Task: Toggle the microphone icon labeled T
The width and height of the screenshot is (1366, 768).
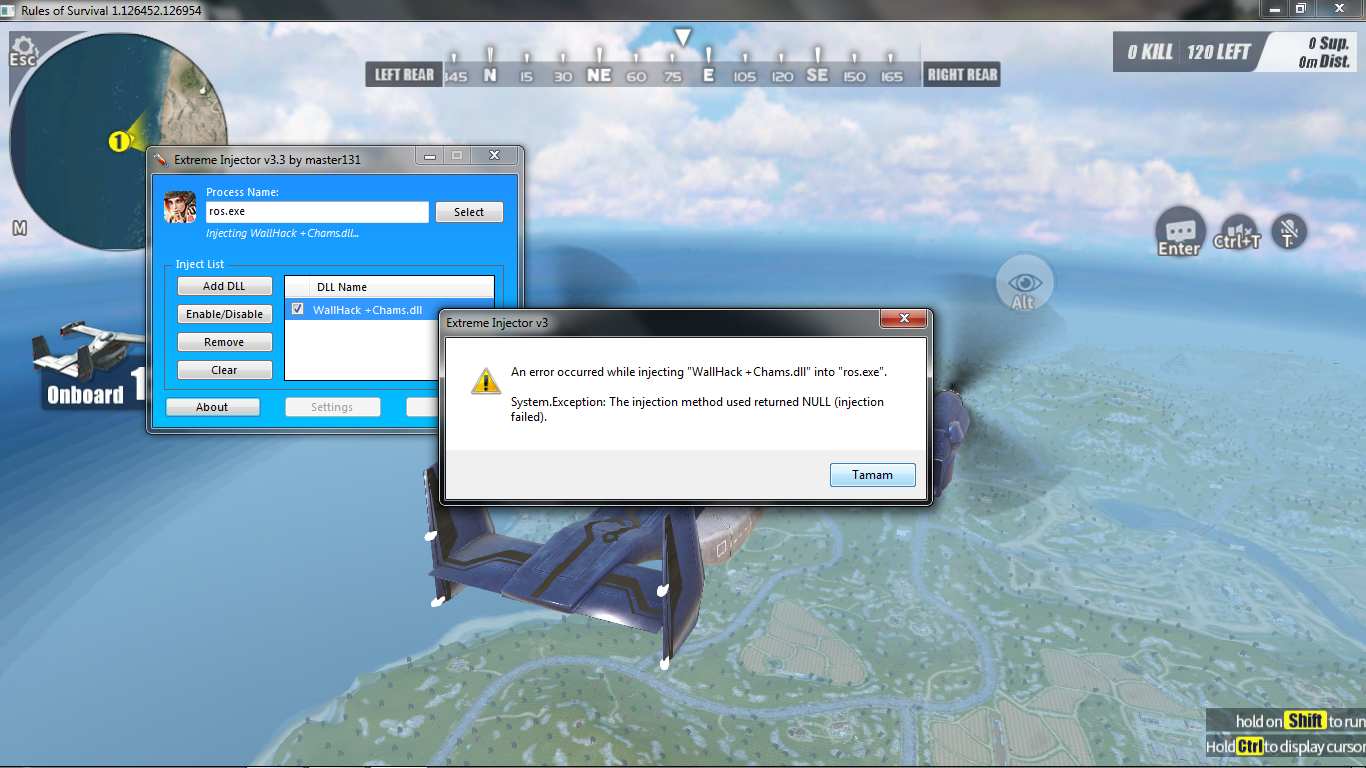Action: [x=1290, y=232]
